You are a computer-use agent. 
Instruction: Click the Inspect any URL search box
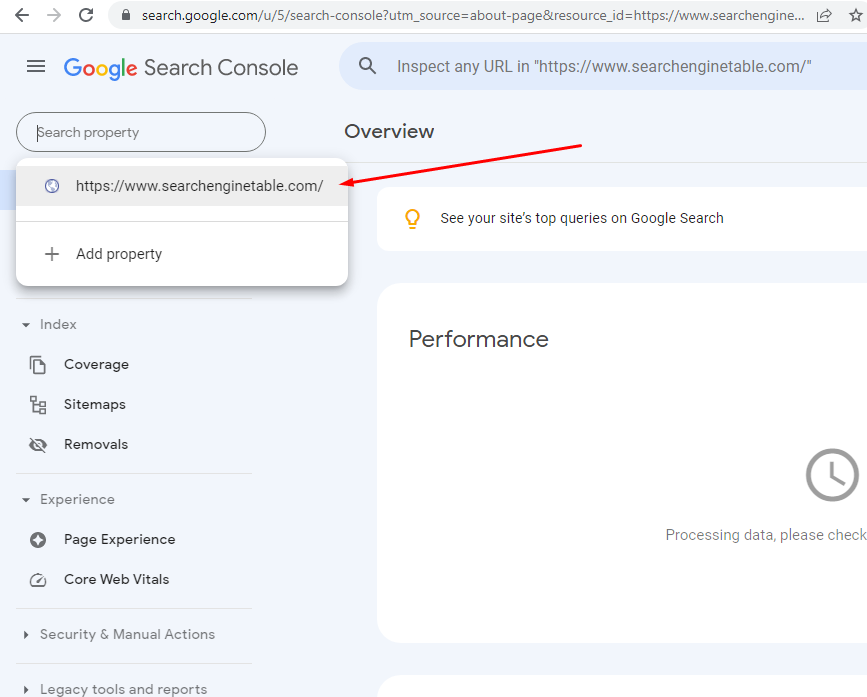tap(604, 66)
